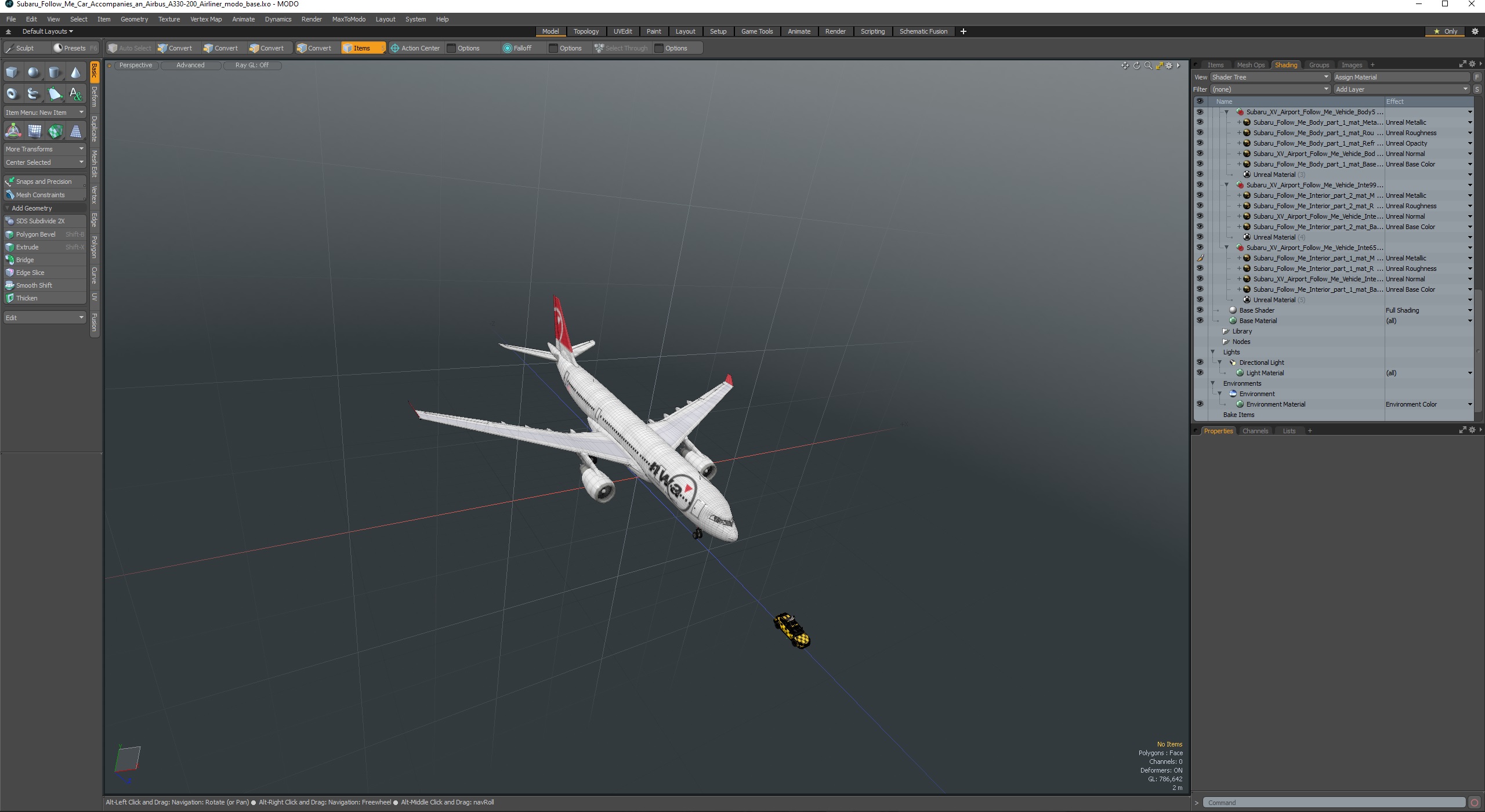Image resolution: width=1485 pixels, height=812 pixels.
Task: Activate the Edge Slice tool
Action: pyautogui.click(x=45, y=273)
